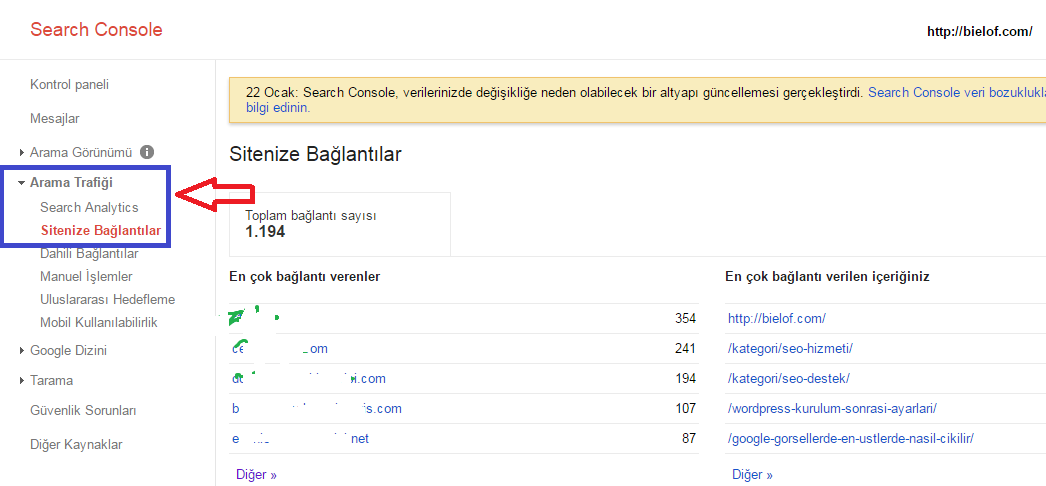Select Arama Görünümü menu label
The width and height of the screenshot is (1046, 486).
pyautogui.click(x=81, y=152)
